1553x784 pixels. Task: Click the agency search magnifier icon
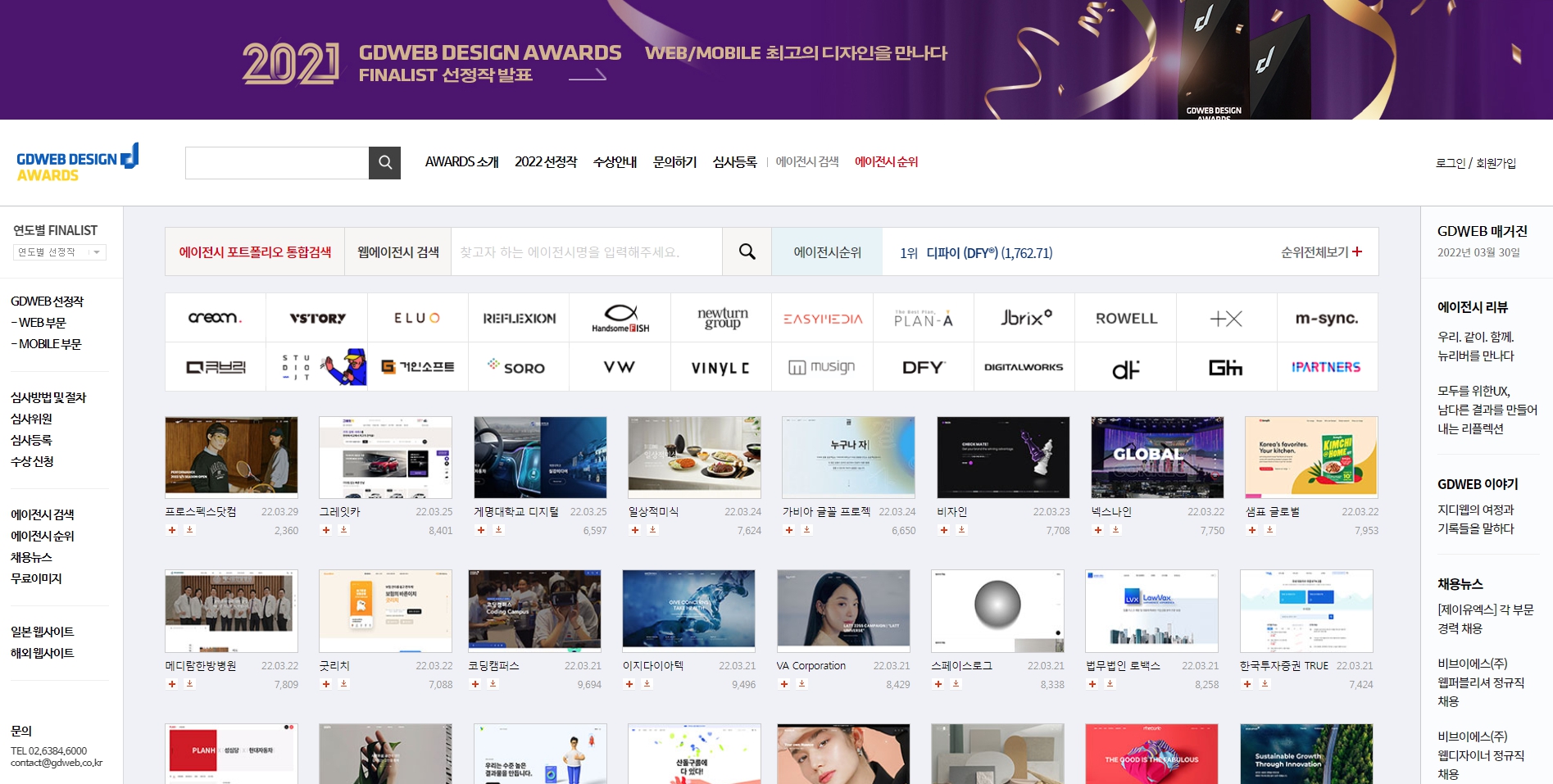click(x=747, y=252)
